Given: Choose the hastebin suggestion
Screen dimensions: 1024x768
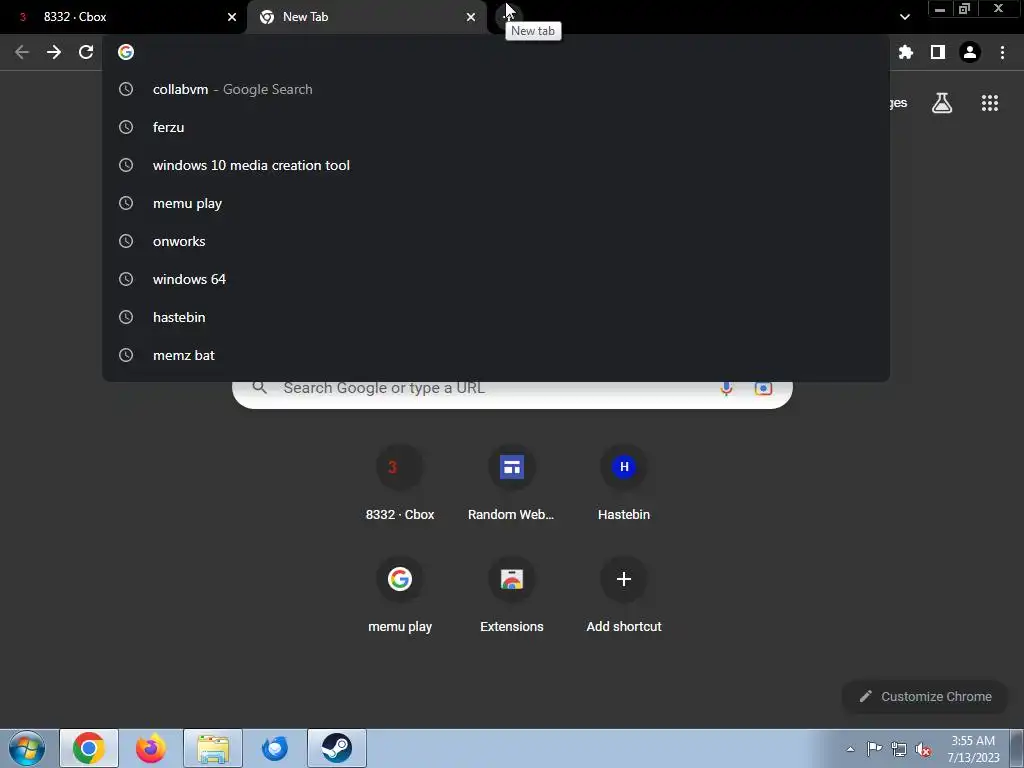Looking at the screenshot, I should [496, 317].
